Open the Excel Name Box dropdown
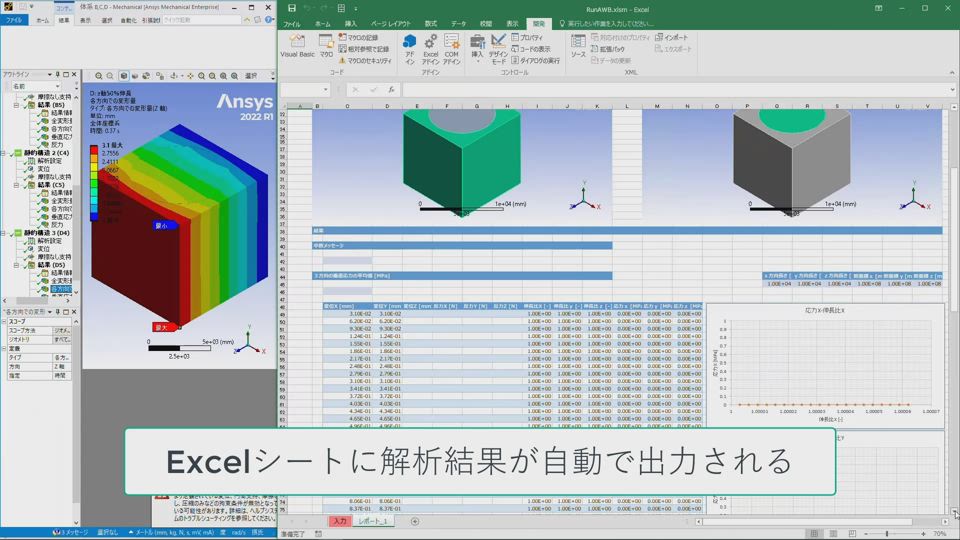This screenshot has width=960, height=540. click(326, 90)
